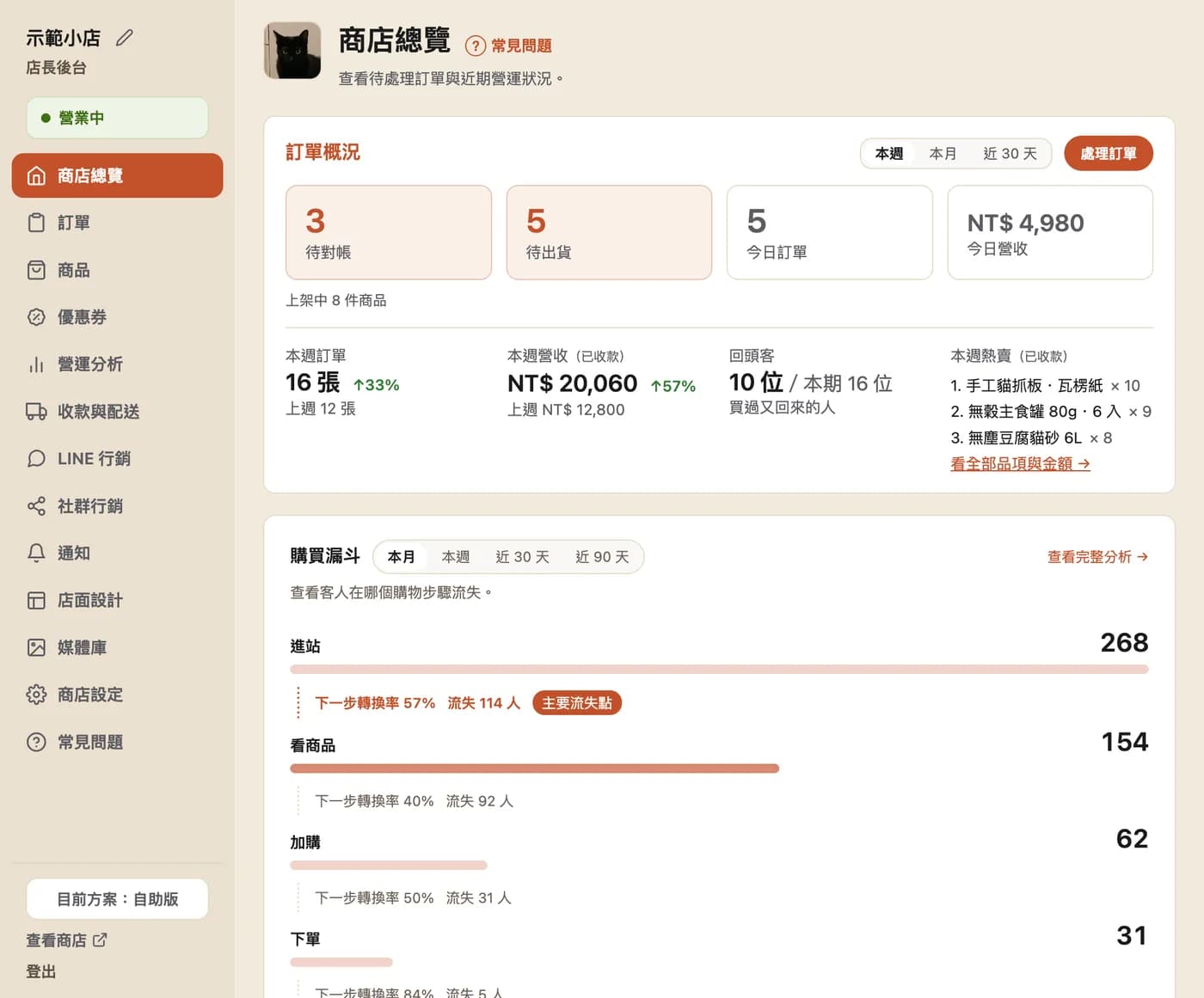Click the image icon next to 媒體庫
This screenshot has height=998, width=1204.
pos(36,647)
